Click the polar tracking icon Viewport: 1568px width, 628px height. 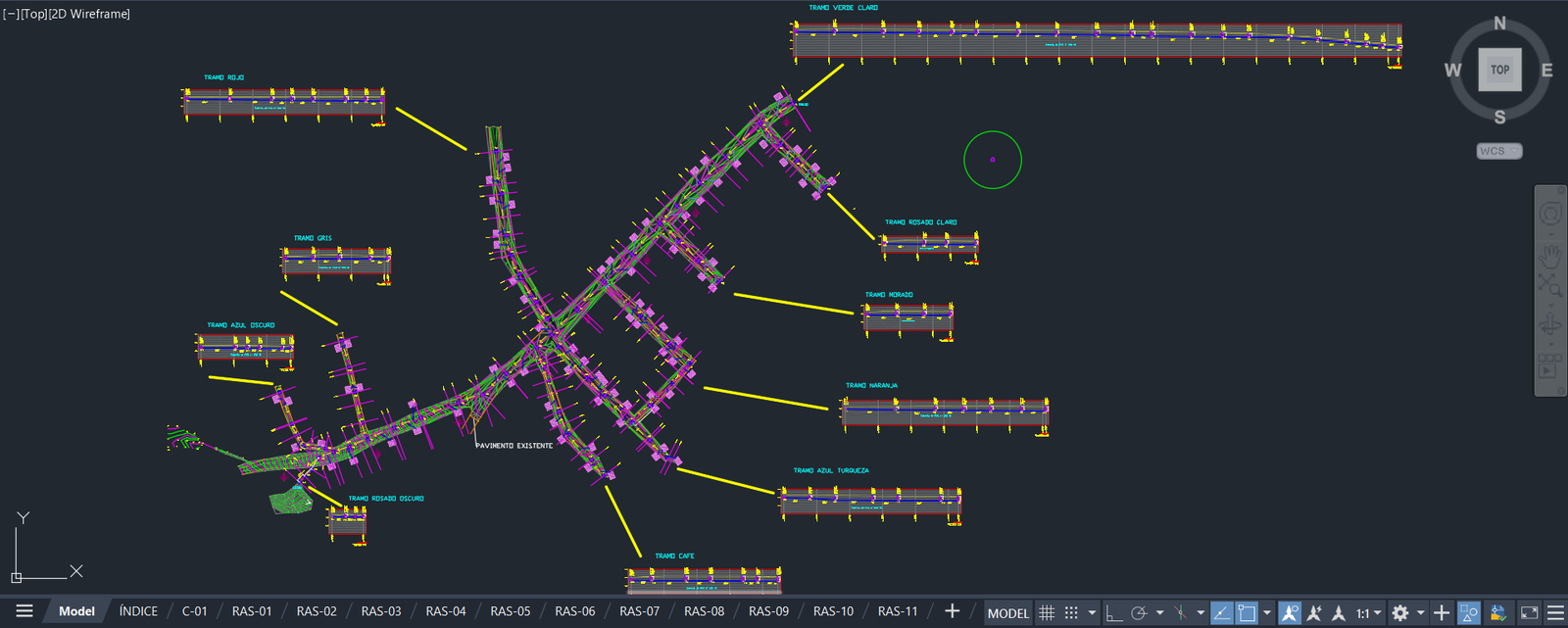[x=1139, y=612]
